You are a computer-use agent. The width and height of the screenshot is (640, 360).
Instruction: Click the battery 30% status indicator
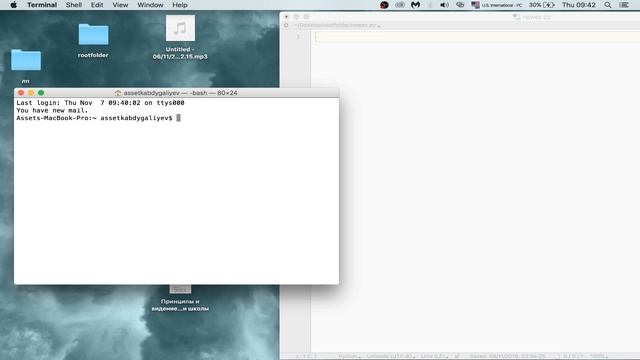[542, 5]
